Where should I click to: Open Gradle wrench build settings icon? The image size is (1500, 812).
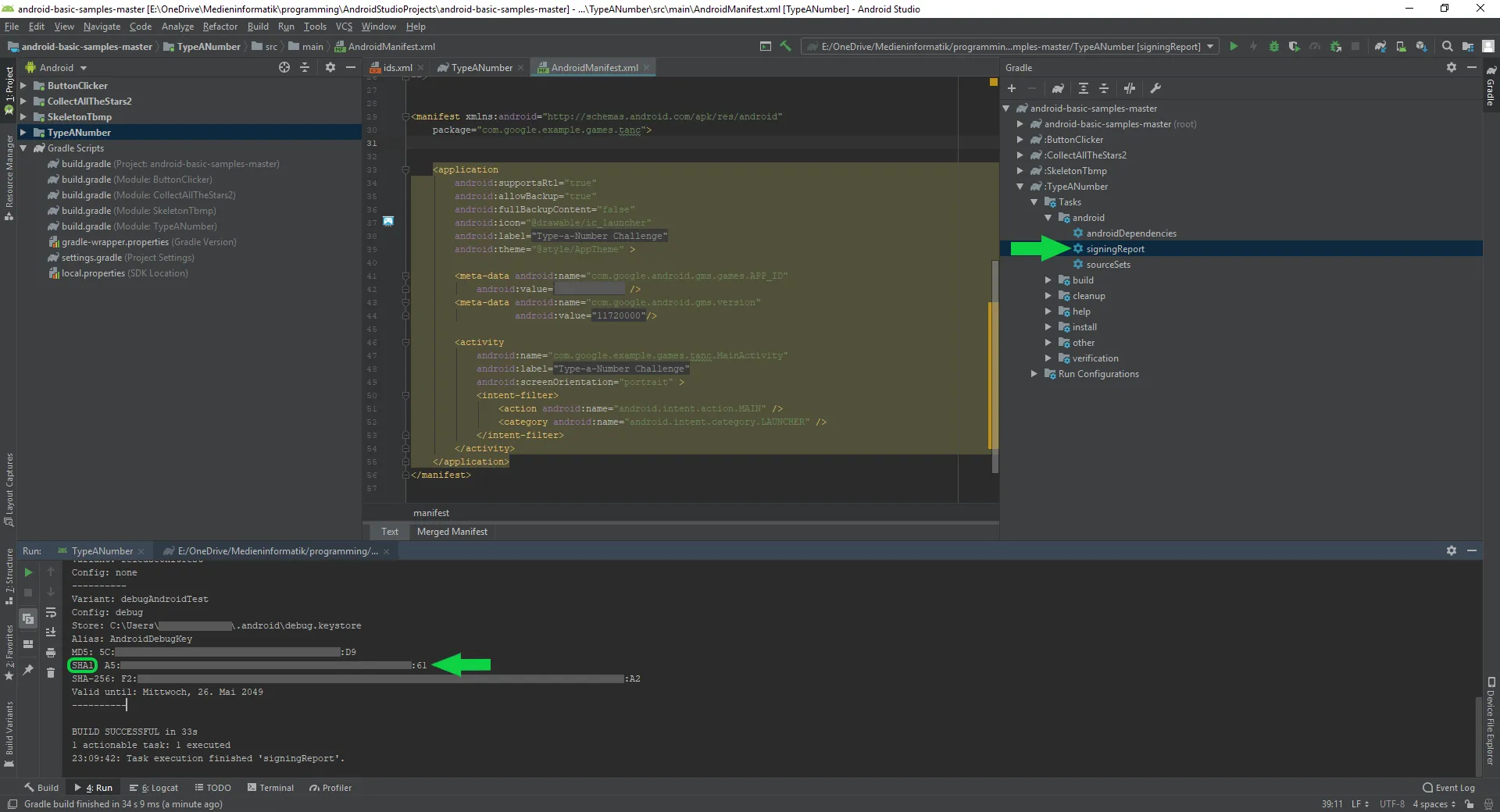1156,88
